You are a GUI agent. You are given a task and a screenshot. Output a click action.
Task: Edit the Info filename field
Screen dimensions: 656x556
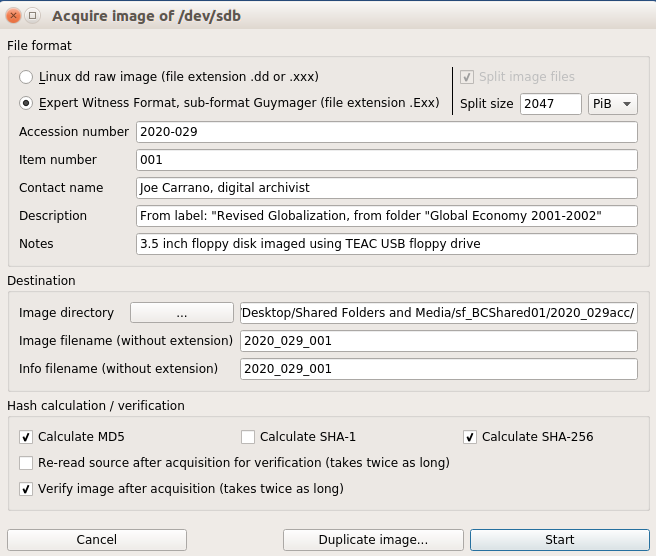click(x=438, y=369)
